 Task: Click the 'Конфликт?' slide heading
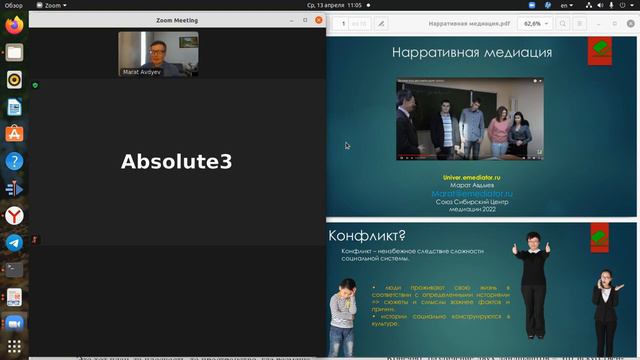(x=367, y=236)
